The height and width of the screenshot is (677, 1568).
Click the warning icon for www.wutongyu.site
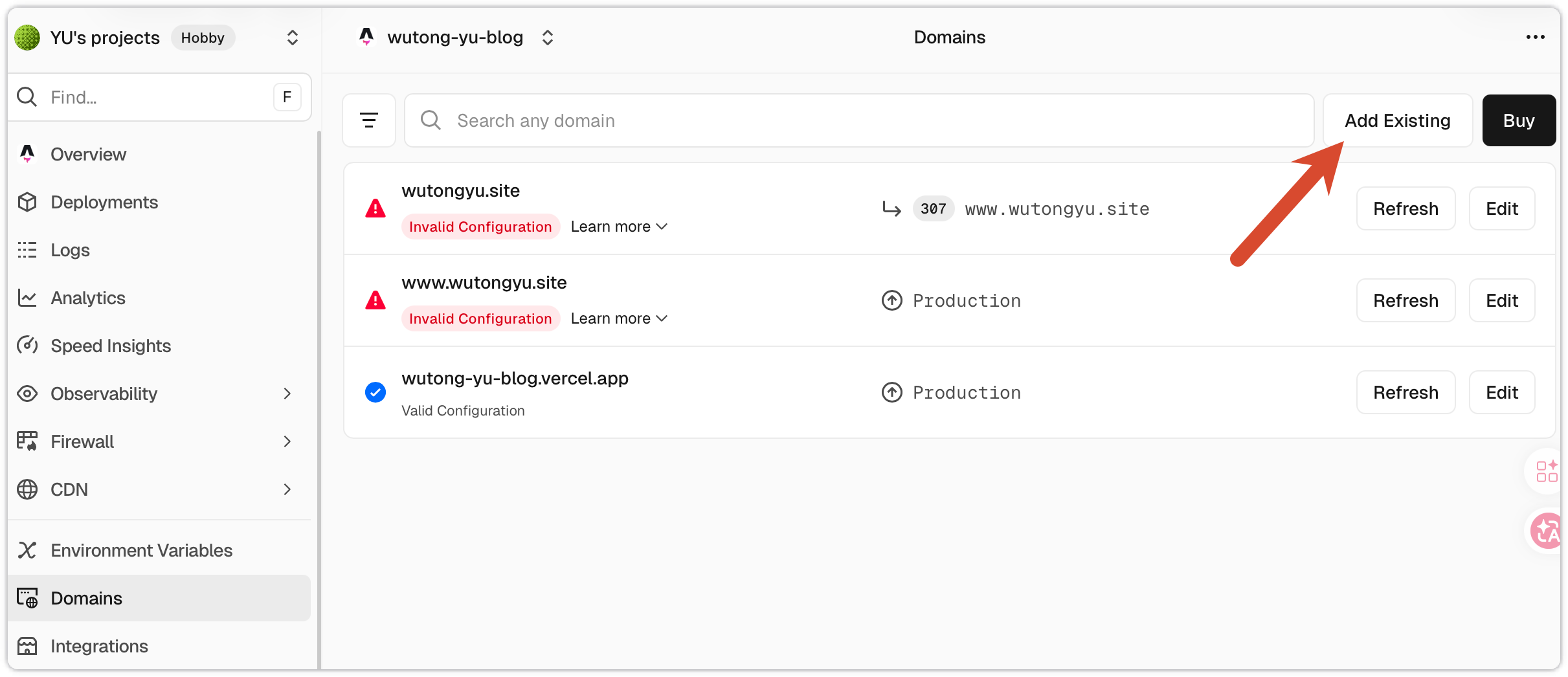tap(375, 300)
